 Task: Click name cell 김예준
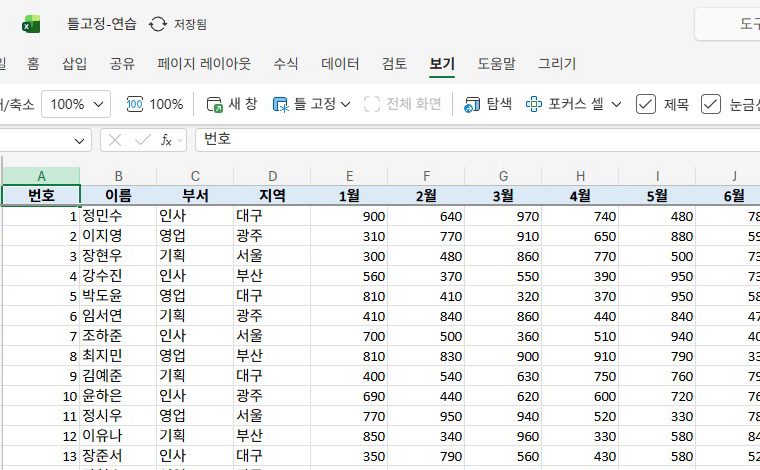point(118,376)
